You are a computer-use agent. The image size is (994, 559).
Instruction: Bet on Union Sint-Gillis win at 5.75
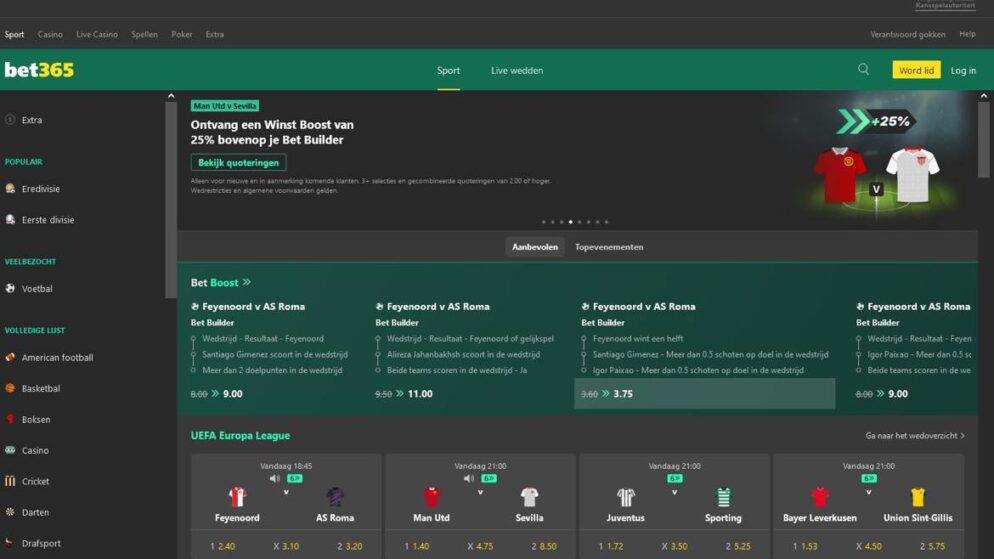933,546
